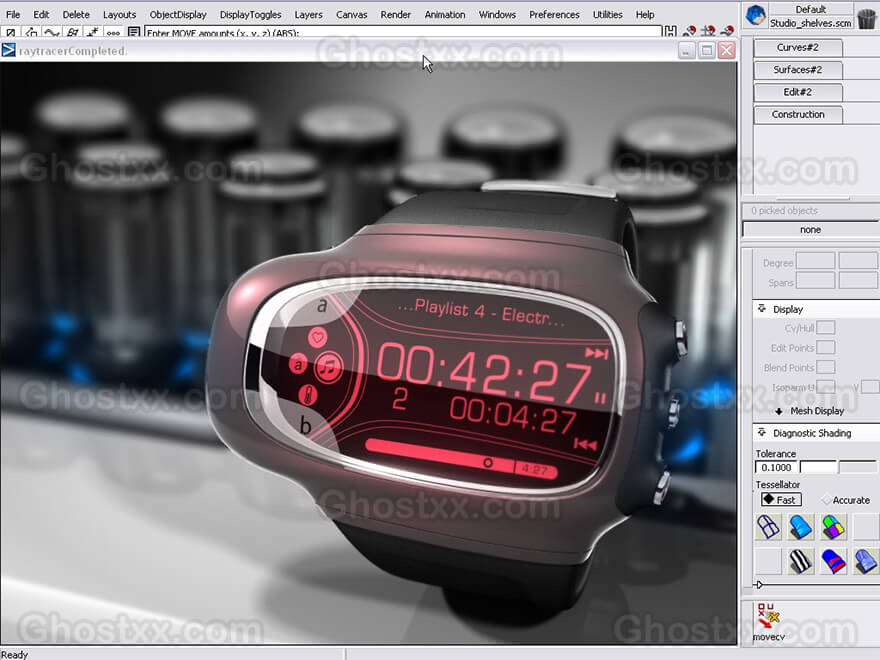880x660 pixels.
Task: Apply the blue-red band surface evaluation shading
Action: (x=833, y=561)
